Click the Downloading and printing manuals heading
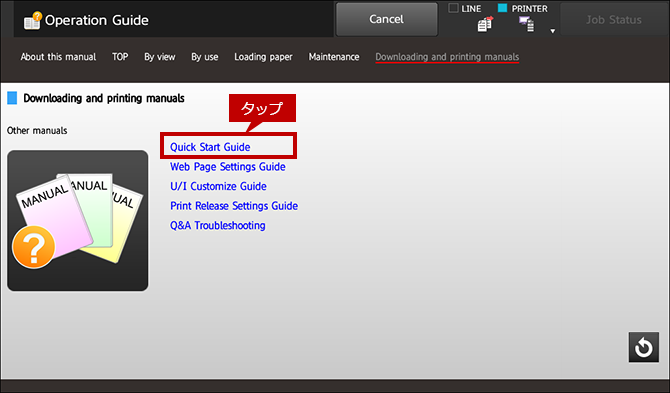The height and width of the screenshot is (393, 670). (104, 98)
